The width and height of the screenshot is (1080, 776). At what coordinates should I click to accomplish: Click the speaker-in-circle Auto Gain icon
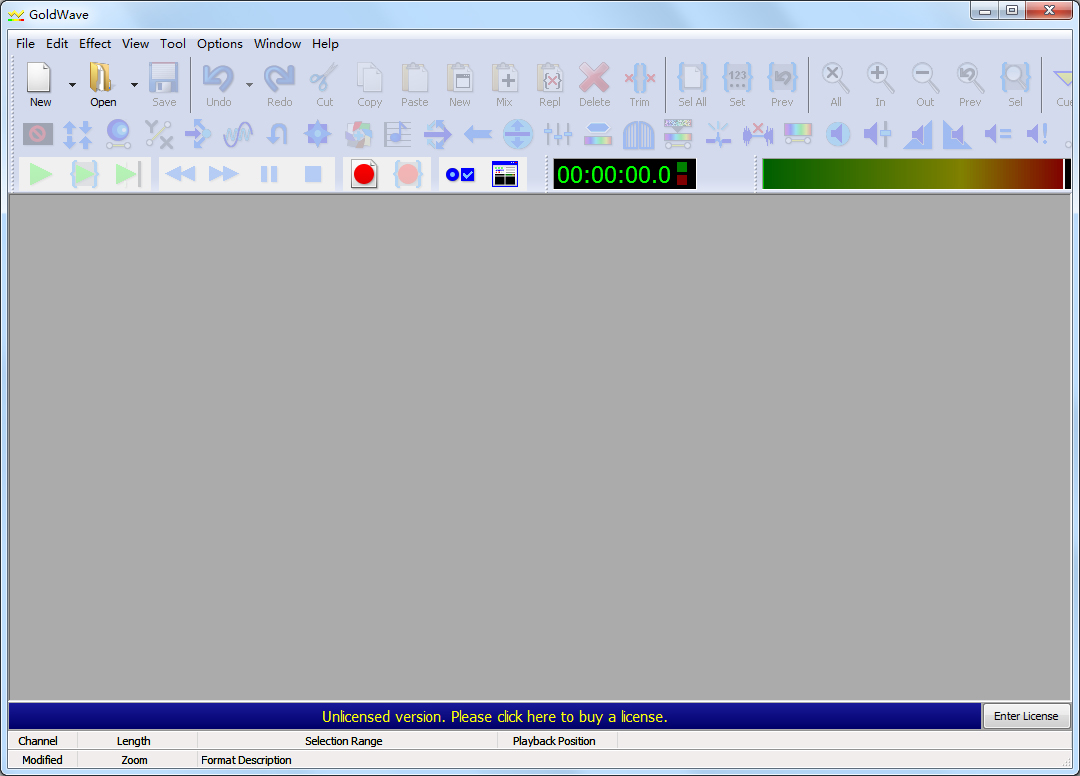point(838,134)
